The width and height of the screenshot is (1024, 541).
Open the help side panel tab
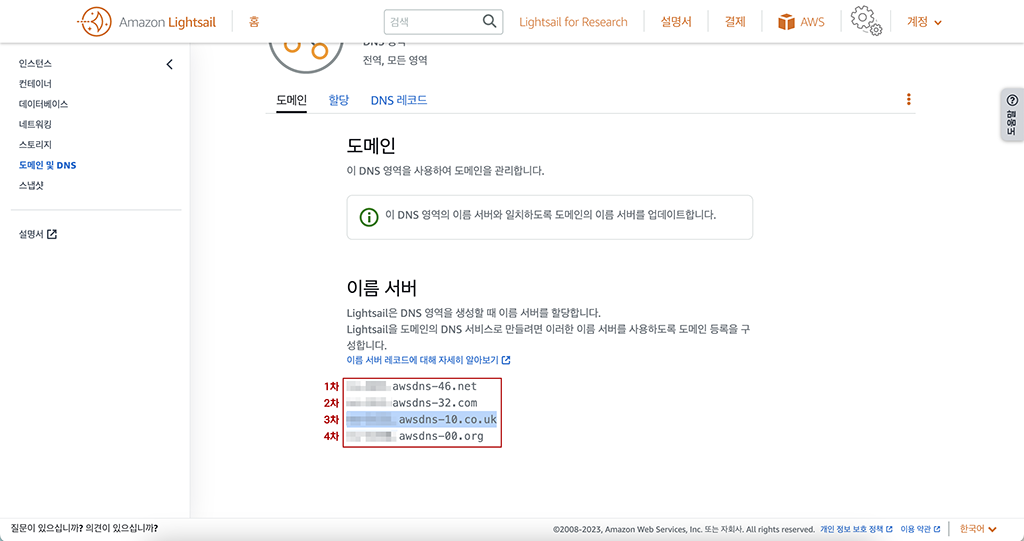coord(1012,114)
